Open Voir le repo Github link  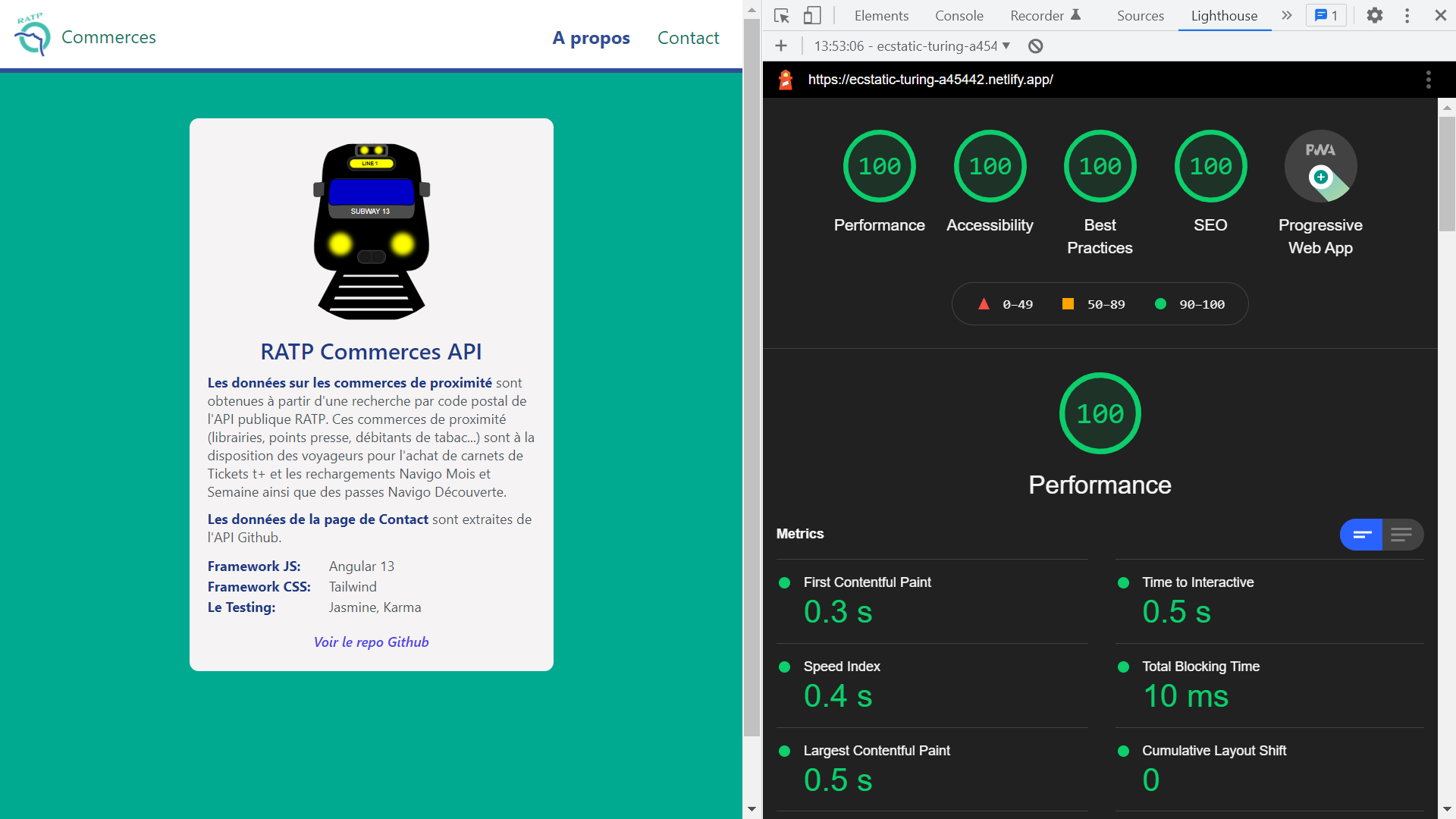372,642
